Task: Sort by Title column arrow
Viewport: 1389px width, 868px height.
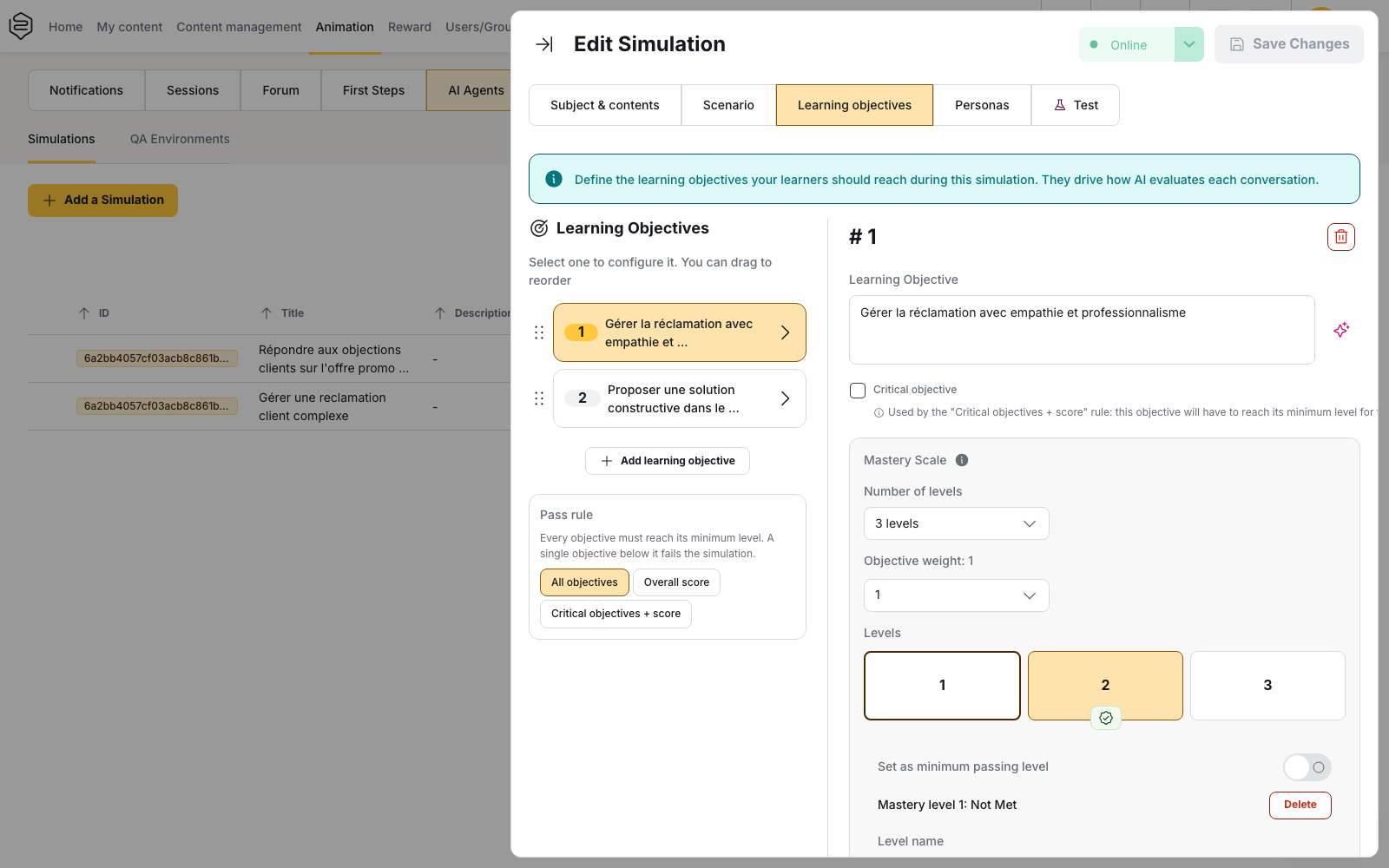Action: tap(267, 313)
